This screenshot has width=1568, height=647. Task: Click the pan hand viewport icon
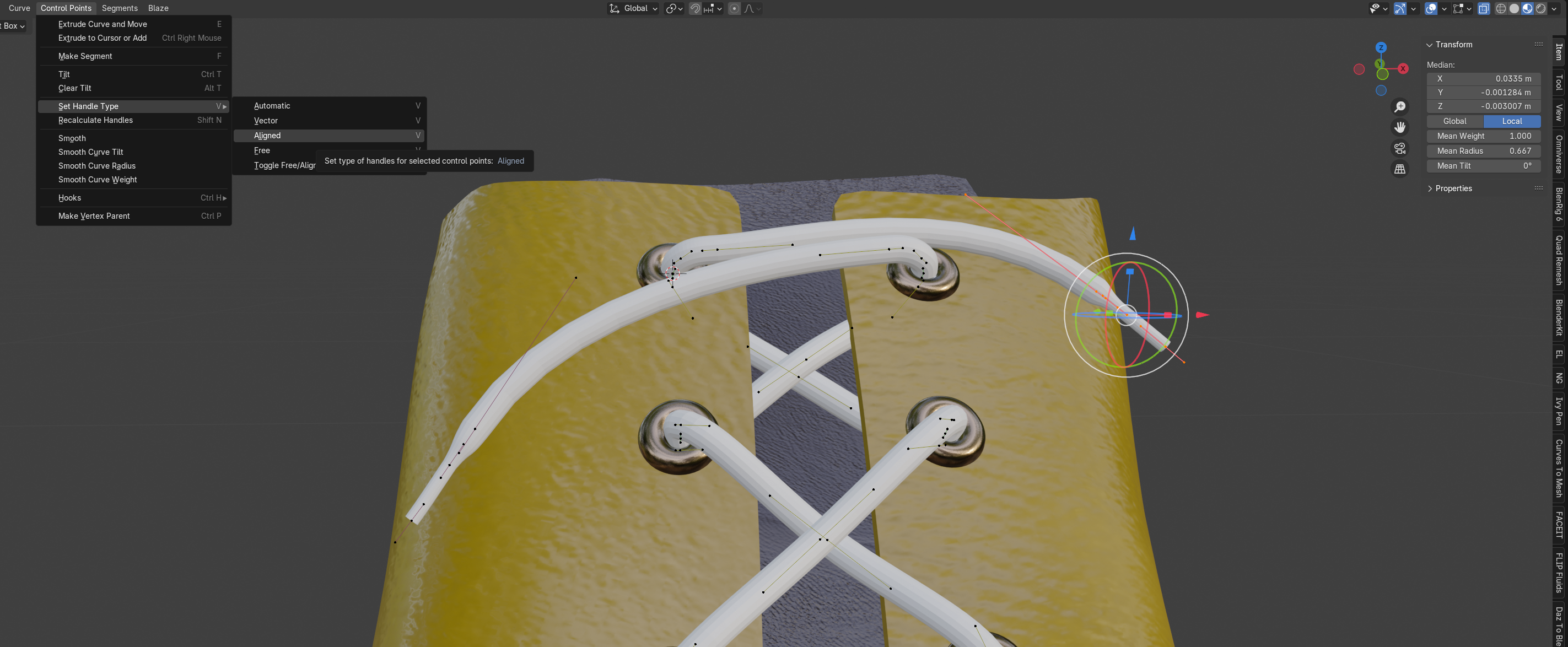pyautogui.click(x=1400, y=127)
